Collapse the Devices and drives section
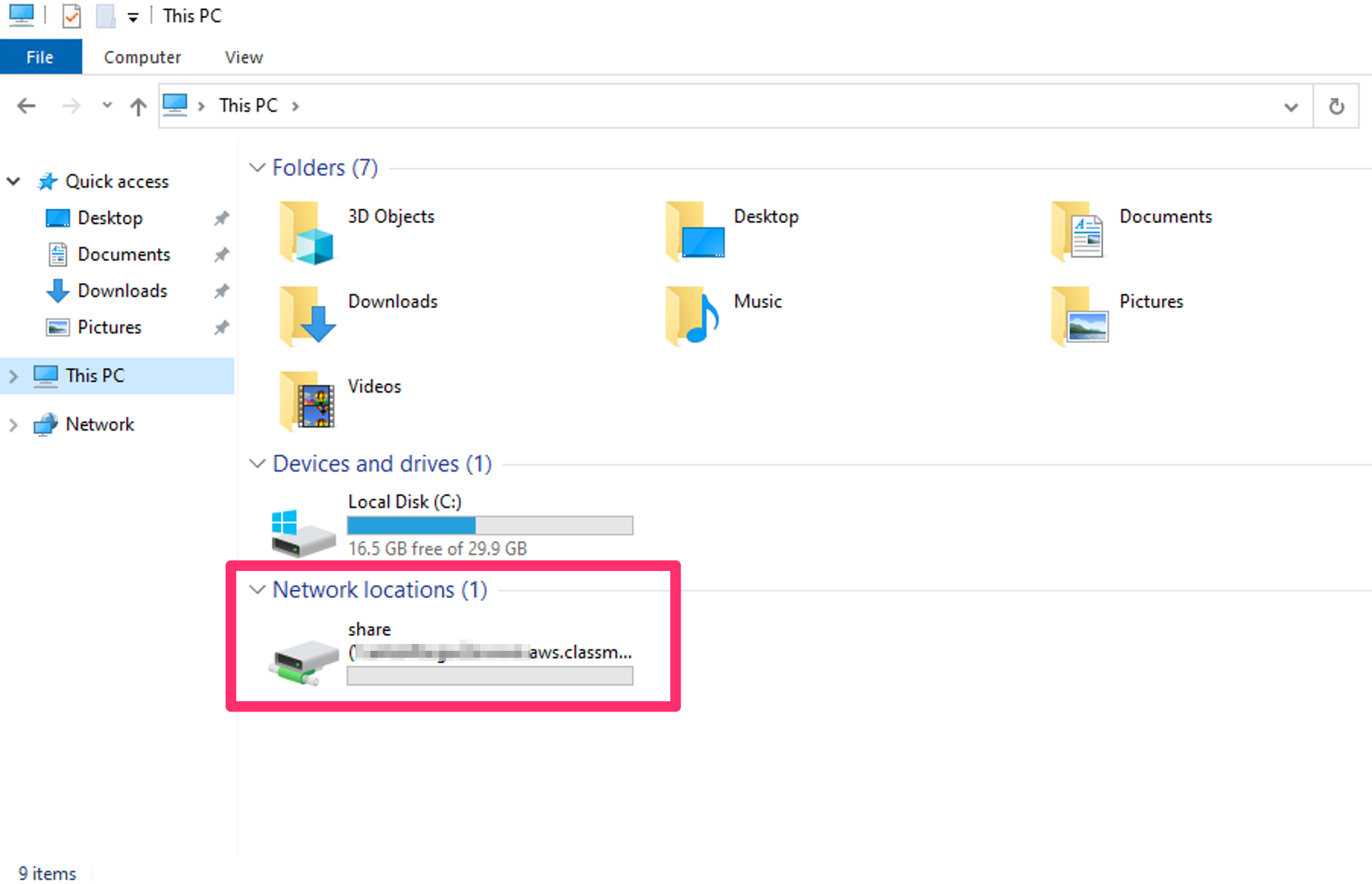Viewport: 1372px width, 884px height. click(x=257, y=463)
